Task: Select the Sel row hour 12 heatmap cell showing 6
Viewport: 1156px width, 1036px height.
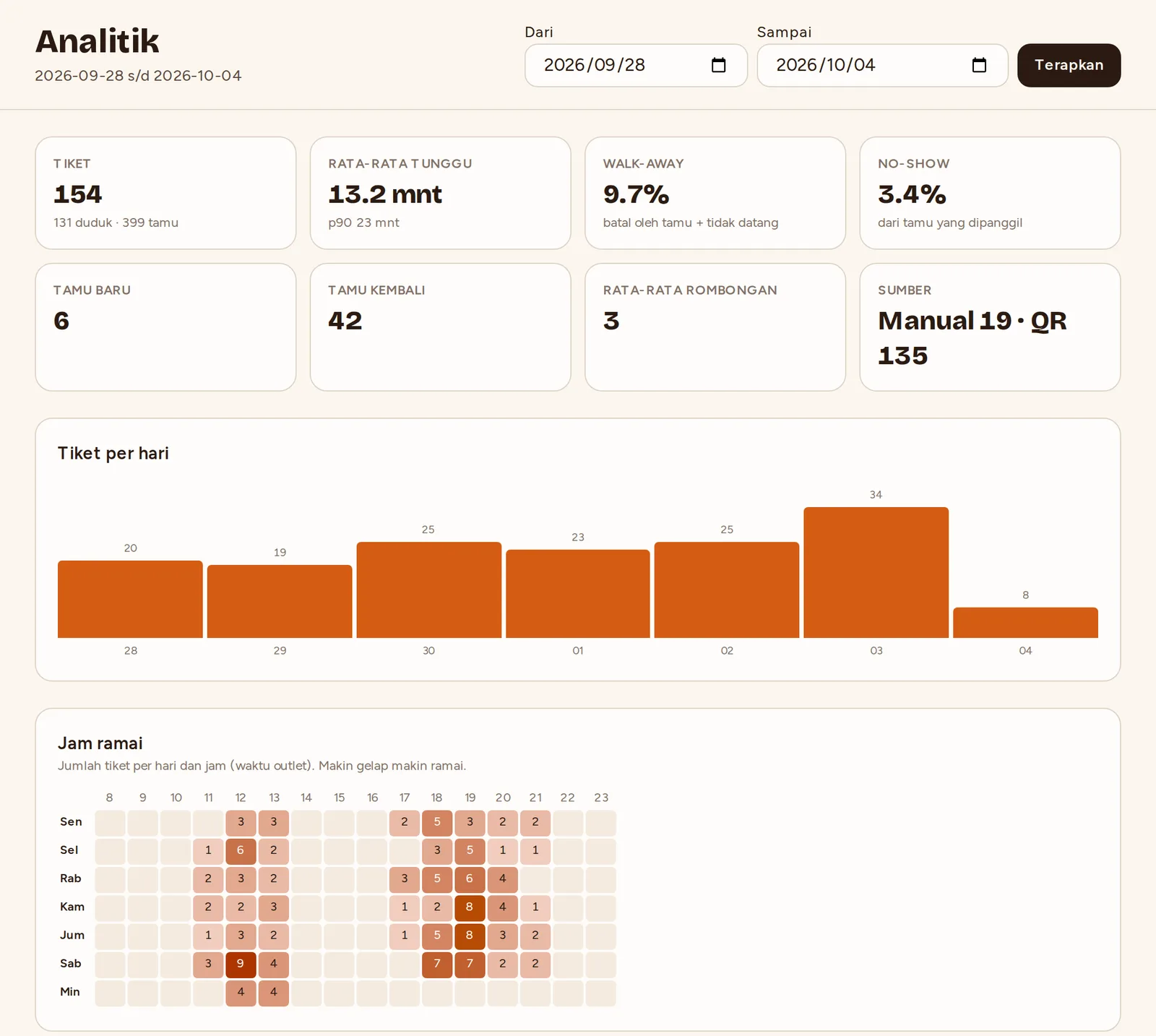Action: 241,851
